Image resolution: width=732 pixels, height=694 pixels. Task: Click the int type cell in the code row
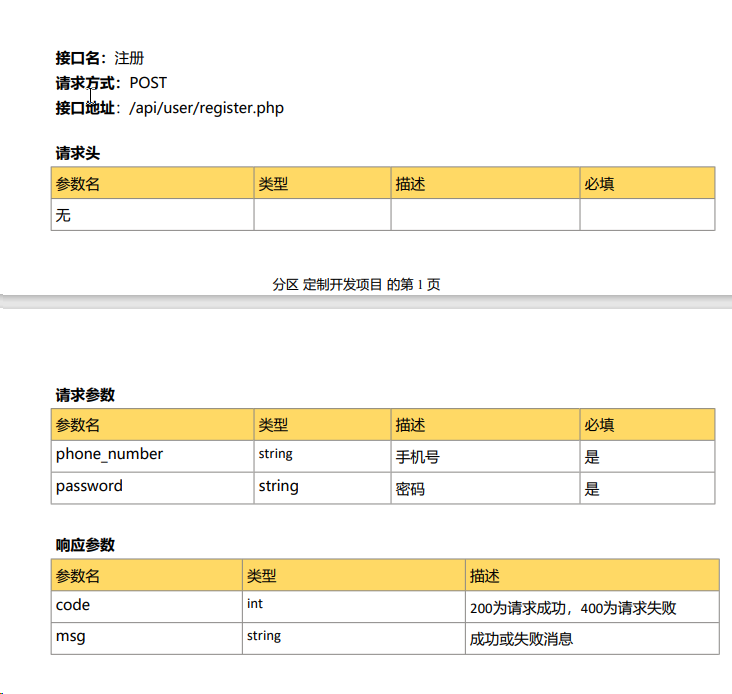354,607
